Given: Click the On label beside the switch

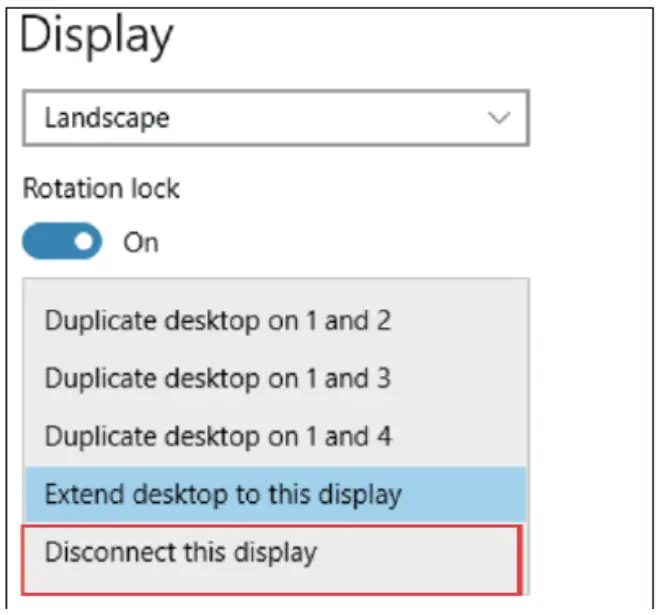Looking at the screenshot, I should point(141,242).
